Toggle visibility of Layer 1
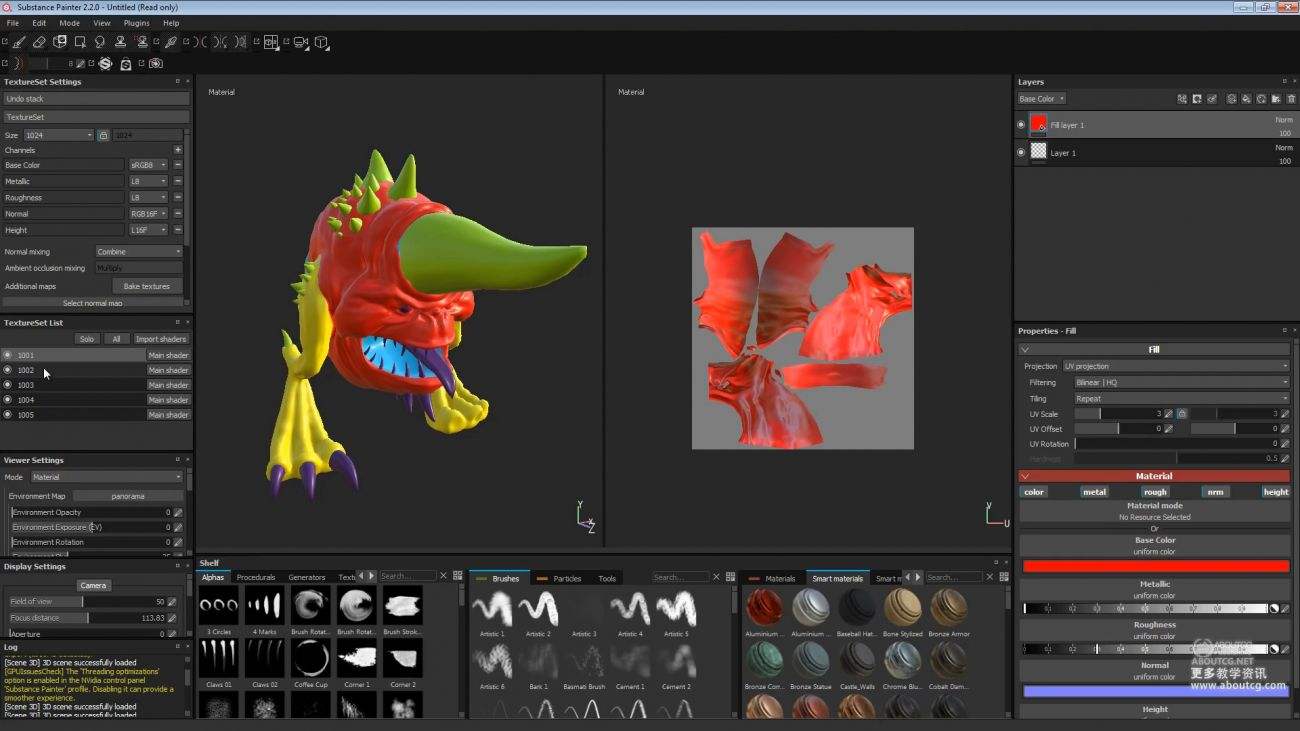This screenshot has width=1300, height=731. pyautogui.click(x=1019, y=152)
